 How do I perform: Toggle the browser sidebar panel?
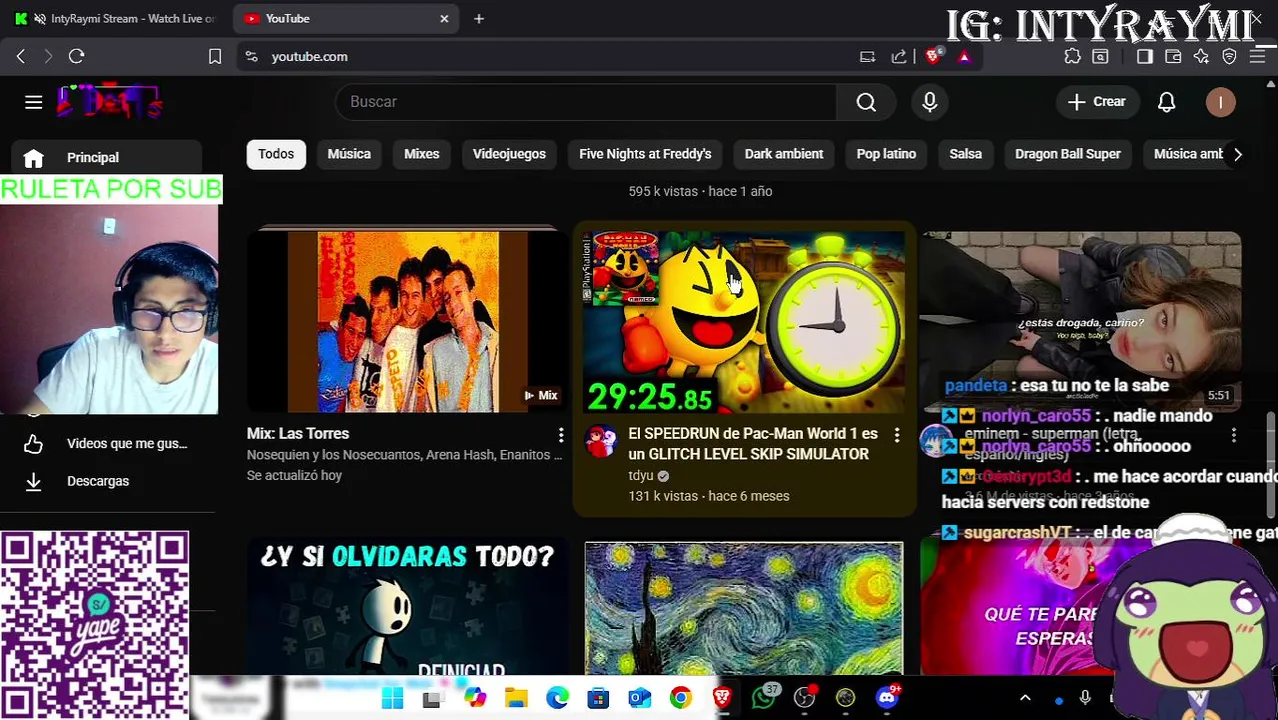1145,57
